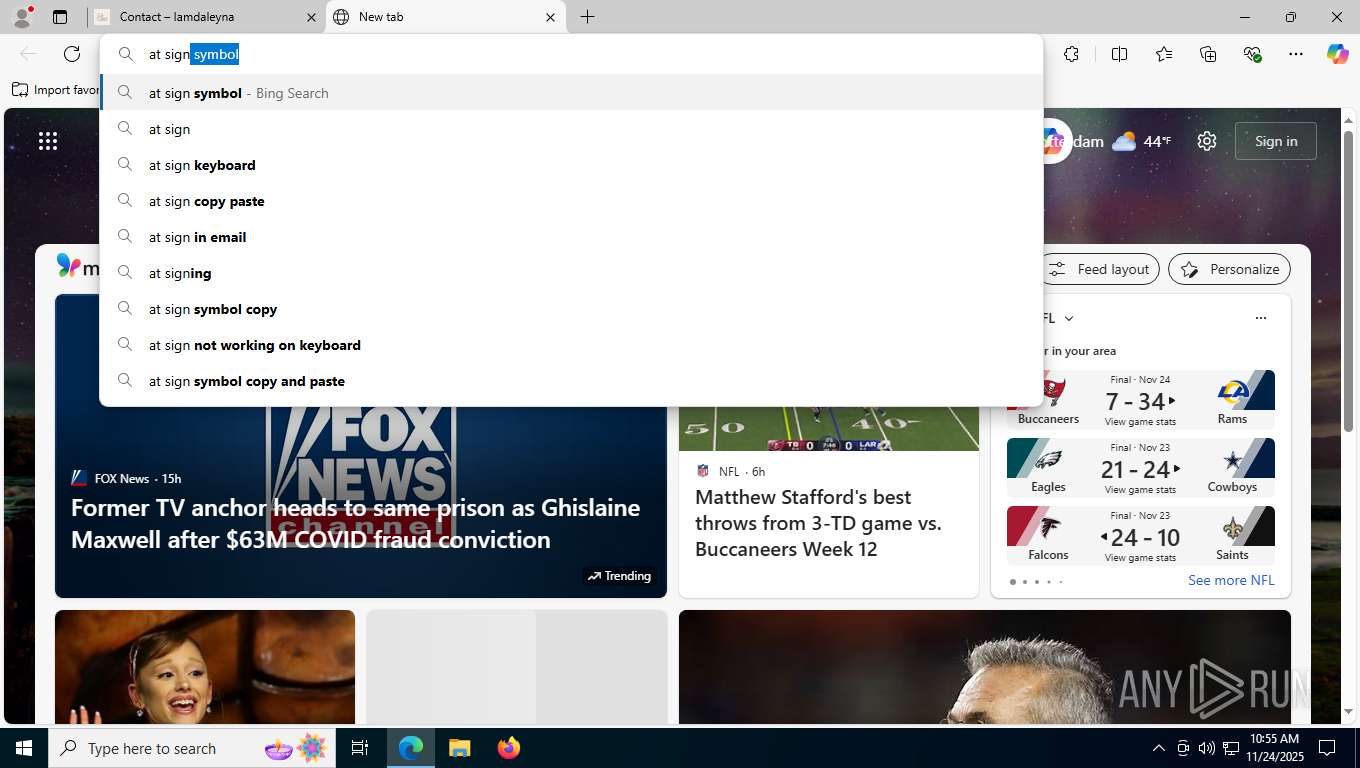This screenshot has height=768, width=1360.
Task: Select the first NFL carousel page dot
Action: [1012, 582]
